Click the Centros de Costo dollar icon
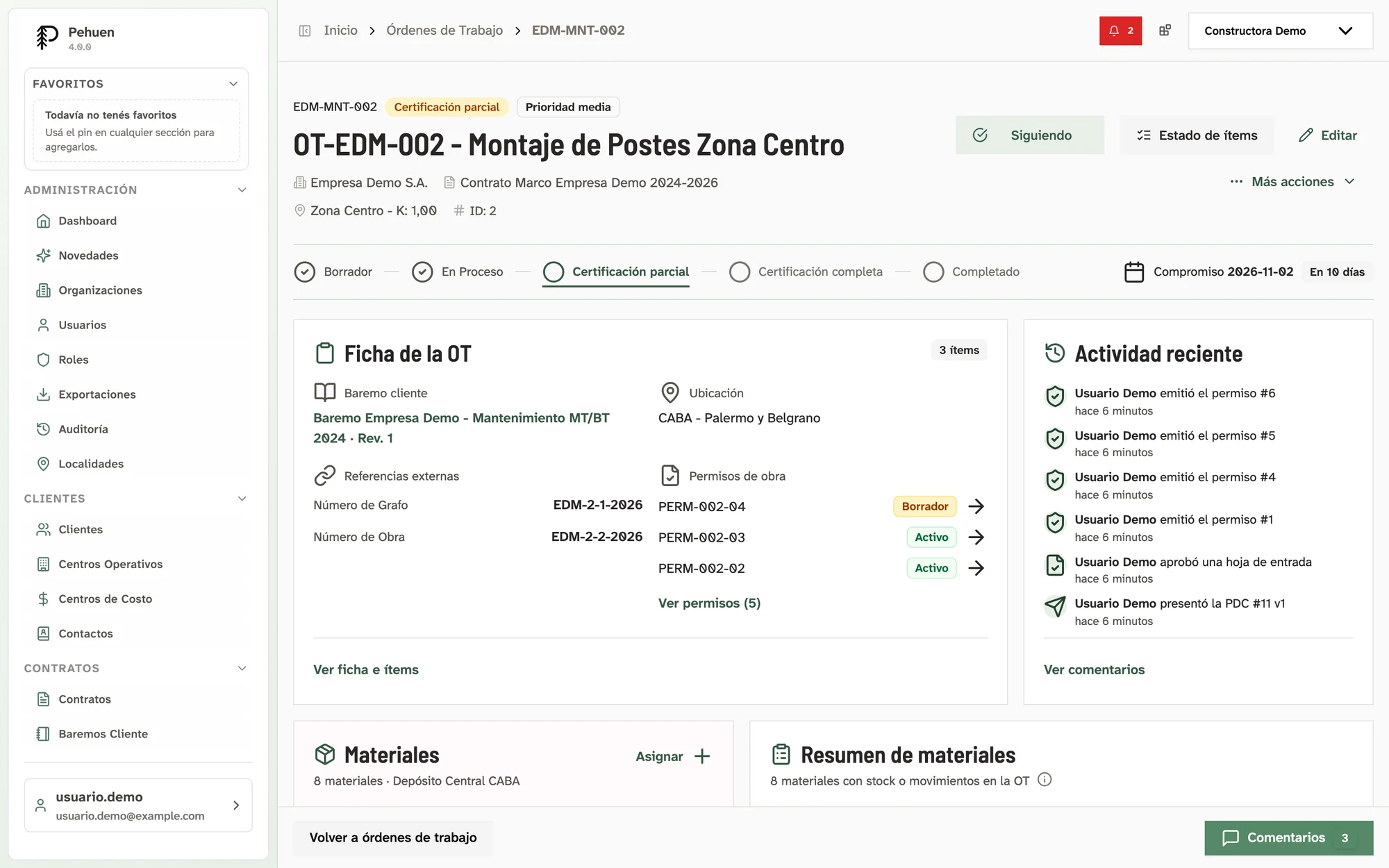 coord(43,599)
